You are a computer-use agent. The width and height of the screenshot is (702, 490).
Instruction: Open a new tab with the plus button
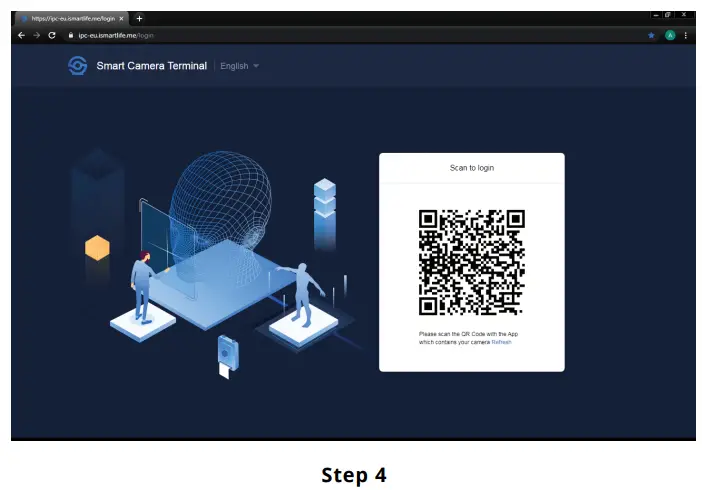click(x=139, y=18)
